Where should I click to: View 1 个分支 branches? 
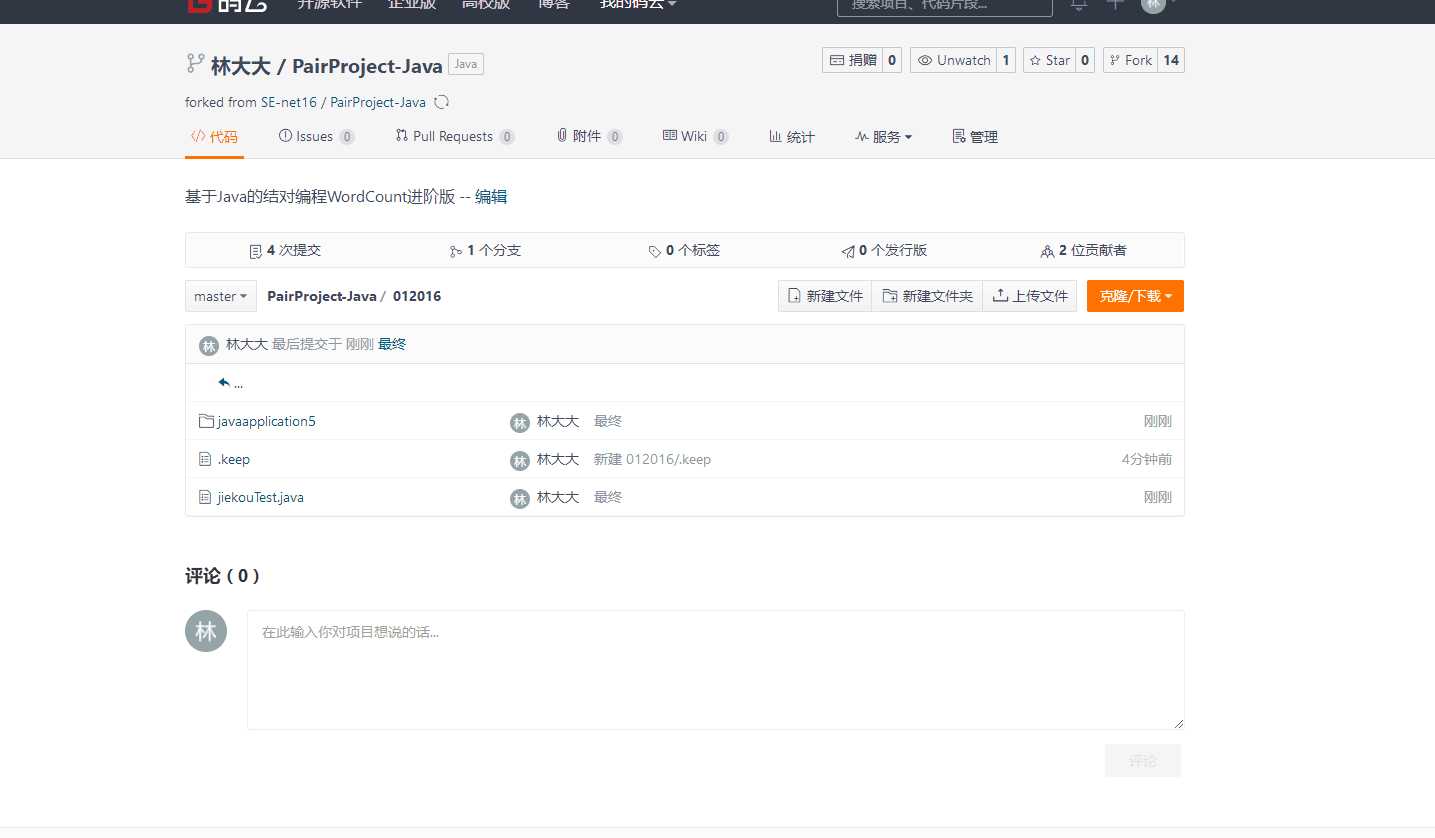485,250
